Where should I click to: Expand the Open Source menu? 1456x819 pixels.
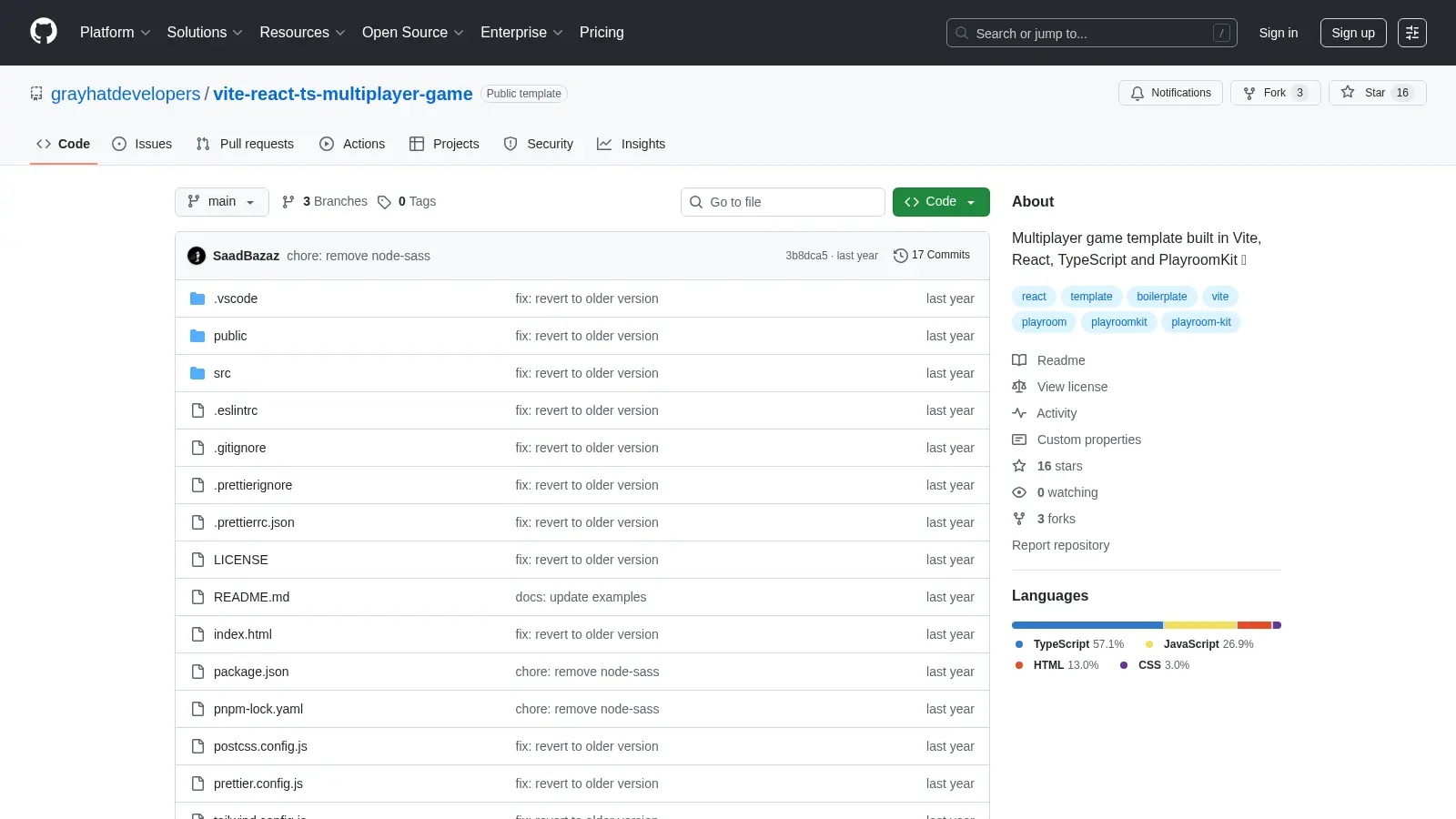(x=413, y=33)
